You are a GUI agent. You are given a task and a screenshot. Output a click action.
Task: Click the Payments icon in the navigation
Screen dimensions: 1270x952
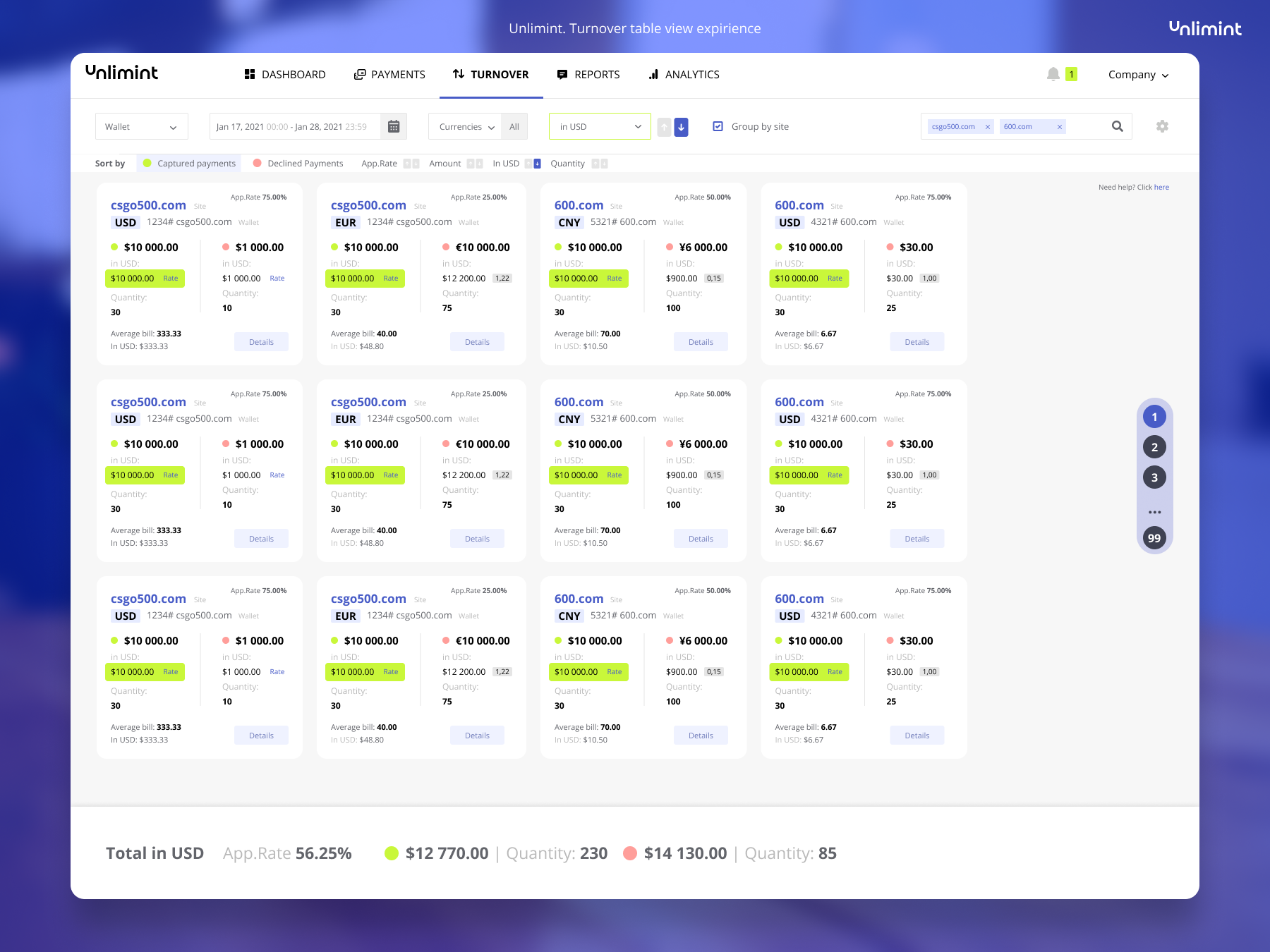pos(360,74)
